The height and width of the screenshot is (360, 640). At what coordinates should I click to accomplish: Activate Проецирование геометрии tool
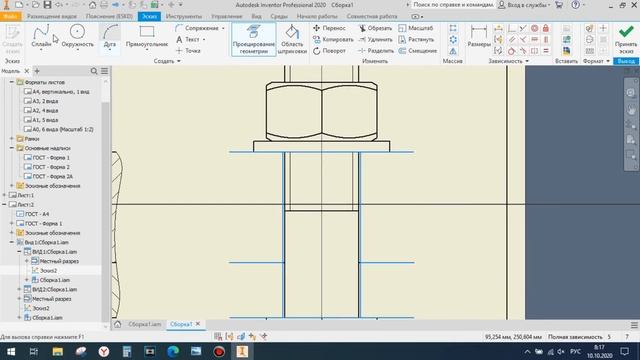coord(253,39)
